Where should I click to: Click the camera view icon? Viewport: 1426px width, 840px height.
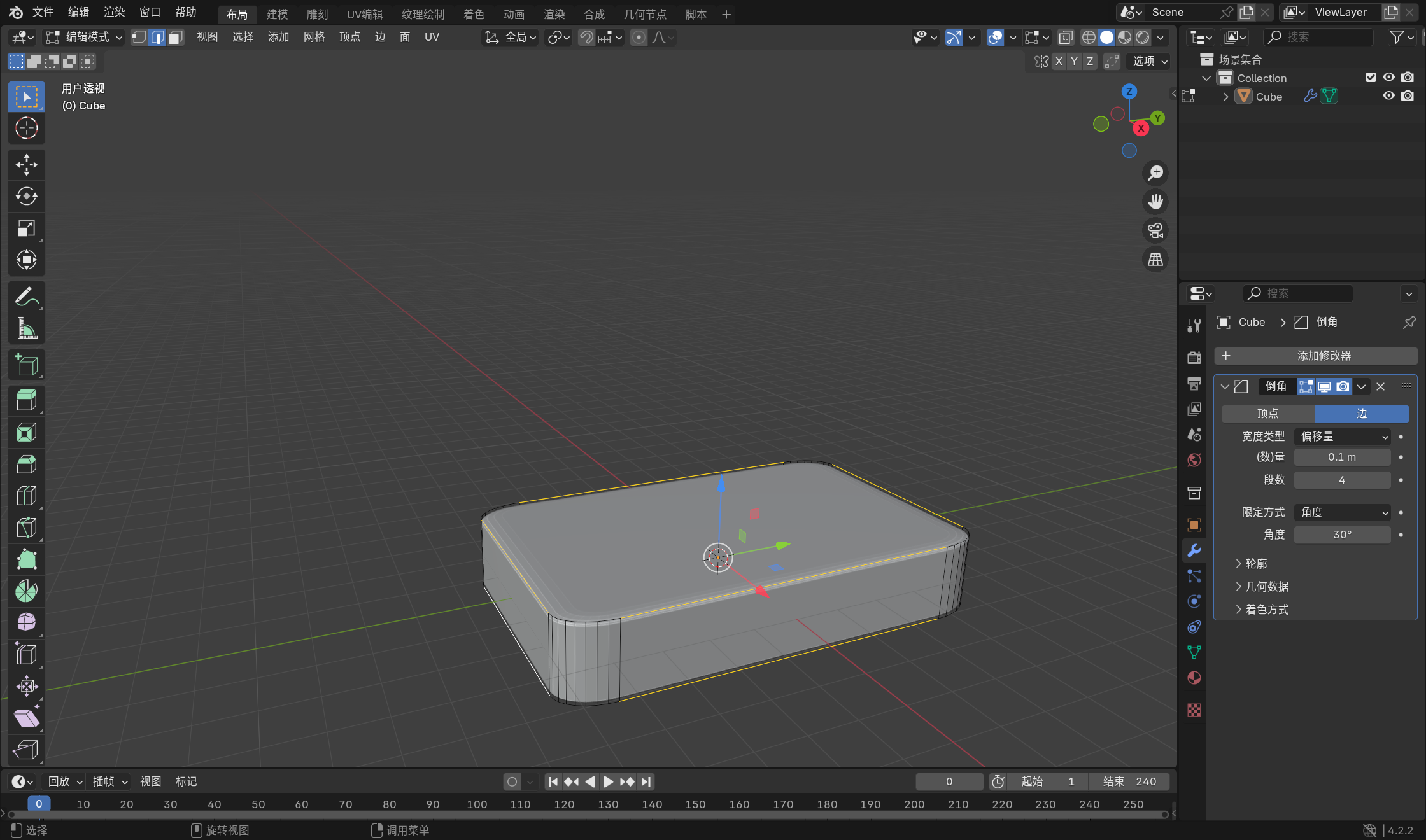1155,230
